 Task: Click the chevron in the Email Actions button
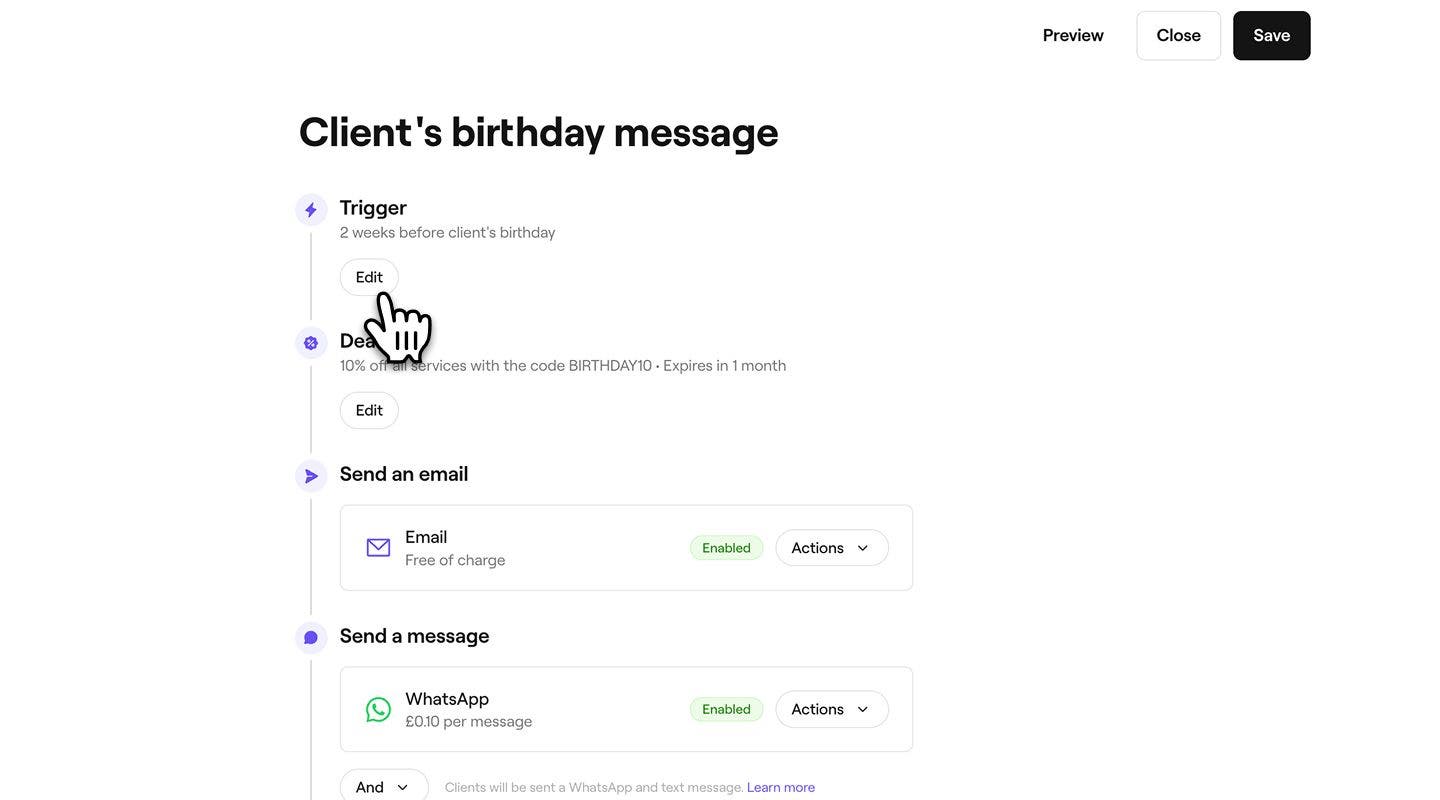pos(863,548)
